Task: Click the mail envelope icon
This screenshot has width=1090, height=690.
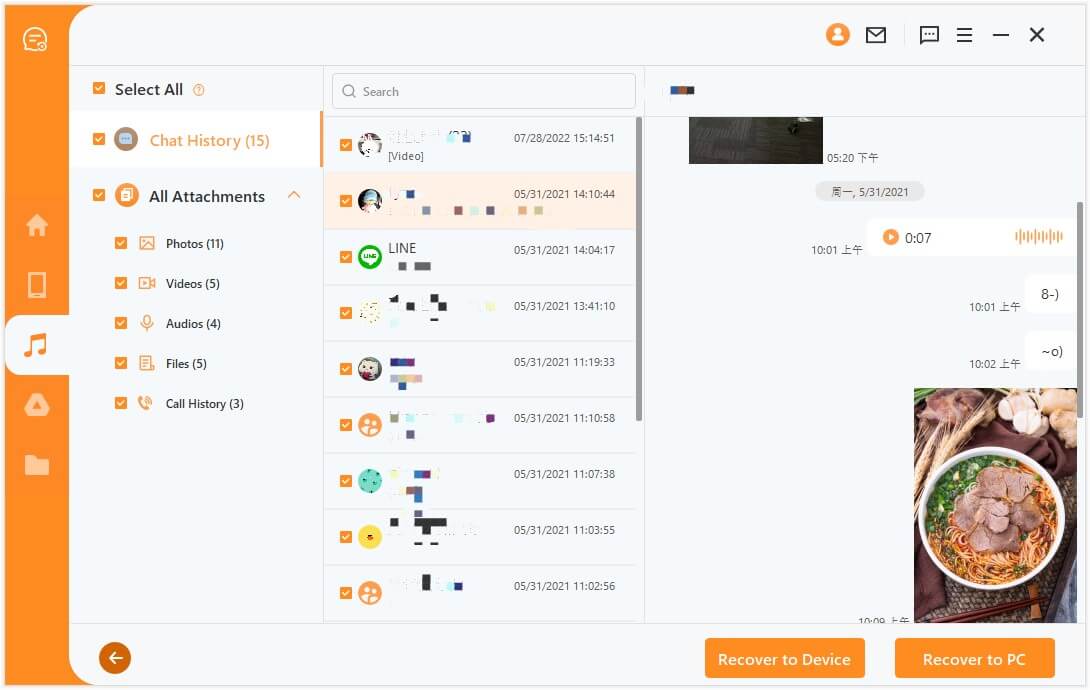Action: click(876, 35)
